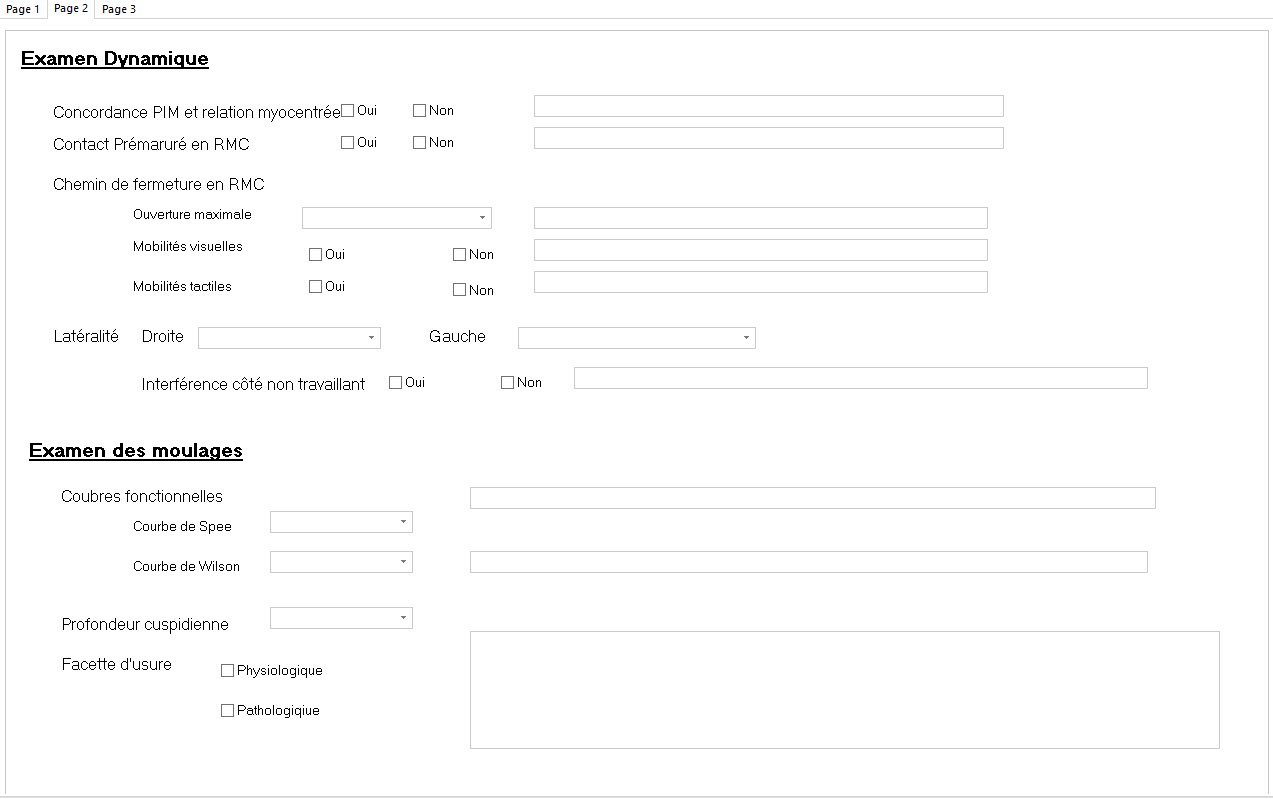Mark the Physiologique checkbox under Facette d'usure

pos(227,670)
